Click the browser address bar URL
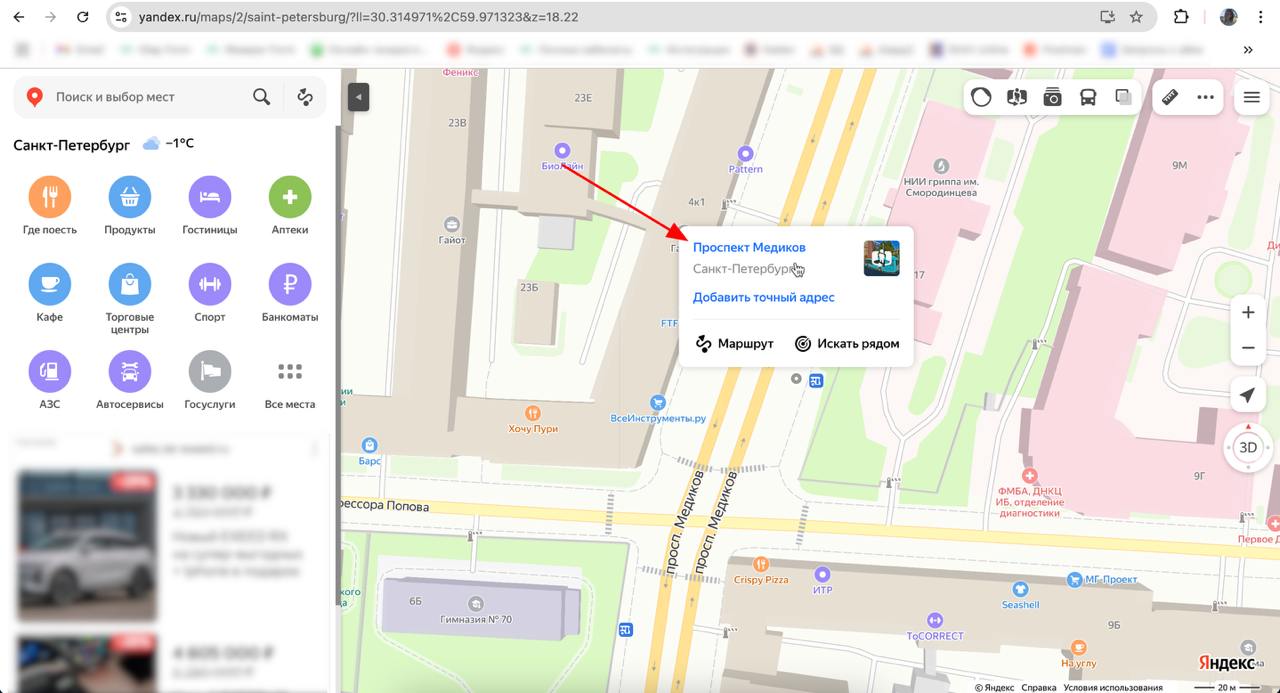 coord(358,17)
